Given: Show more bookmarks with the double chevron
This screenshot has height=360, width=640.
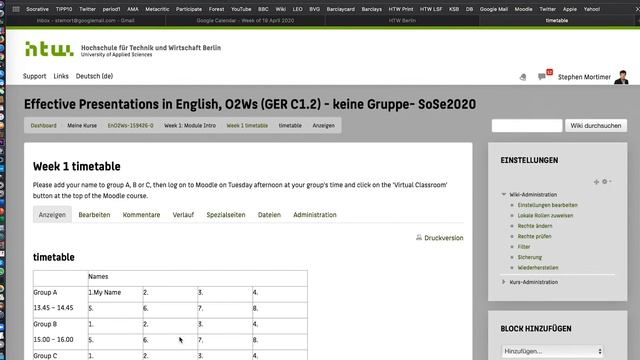Looking at the screenshot, I should [x=637, y=9].
